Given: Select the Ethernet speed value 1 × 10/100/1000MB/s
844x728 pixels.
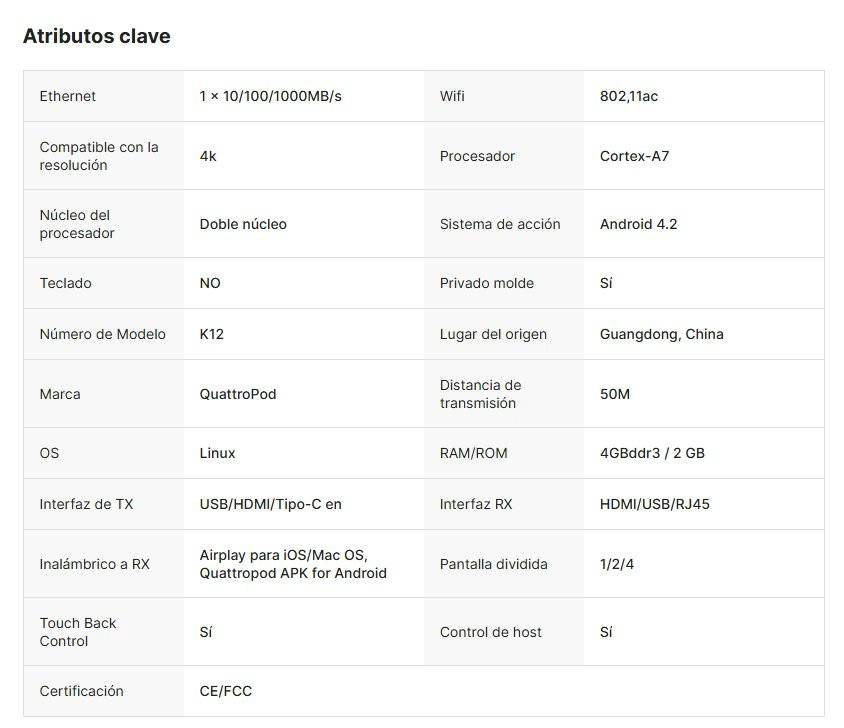Looking at the screenshot, I should [x=270, y=96].
